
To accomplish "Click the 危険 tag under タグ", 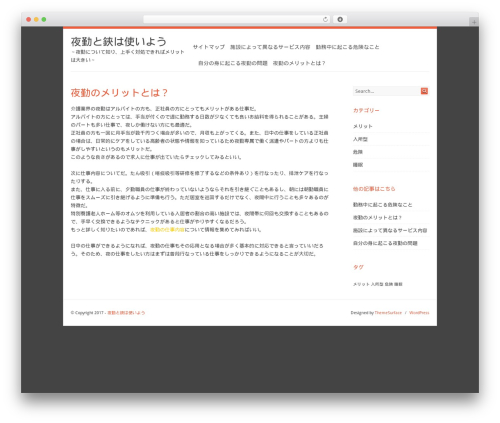I will point(389,284).
